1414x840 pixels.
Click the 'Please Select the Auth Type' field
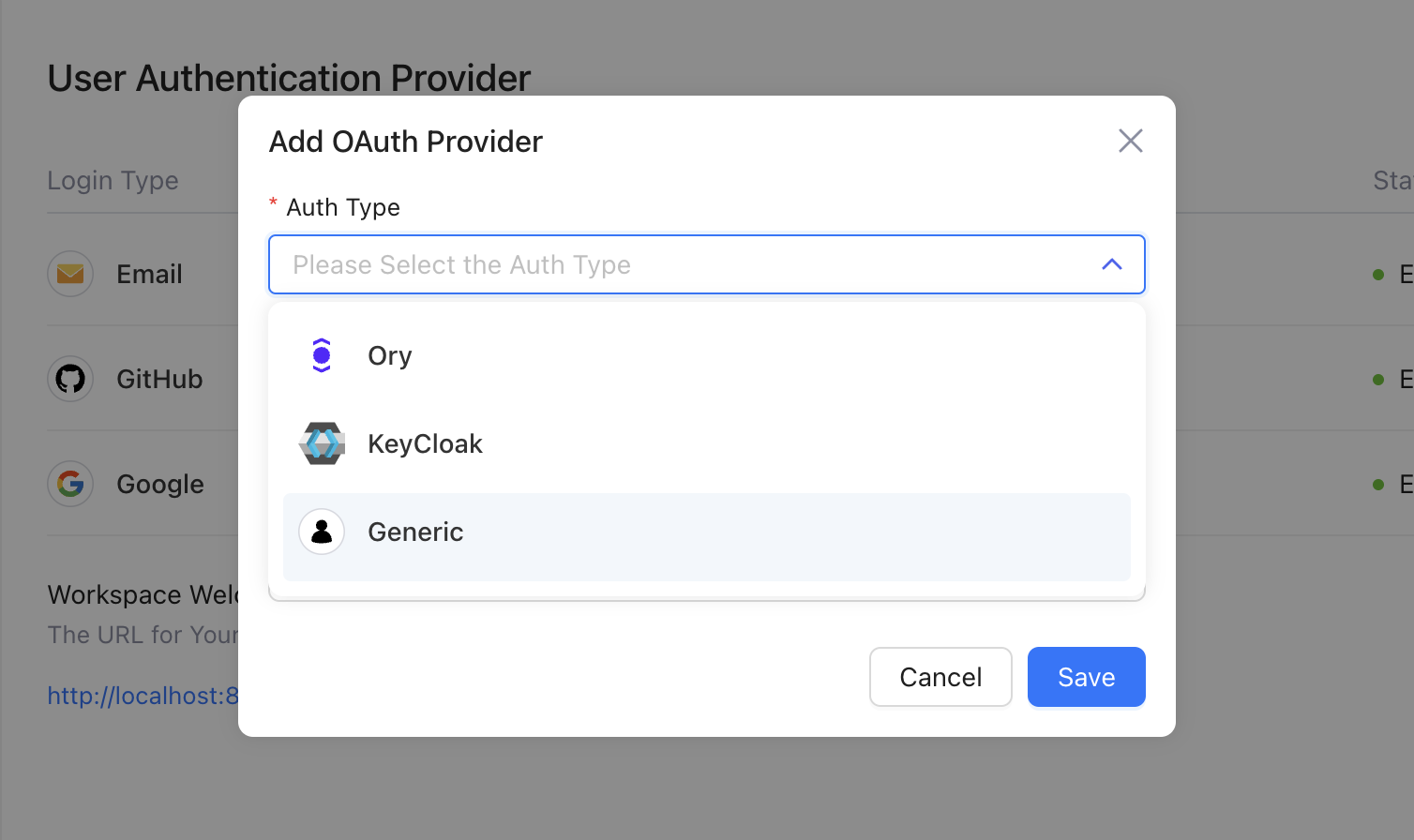[656, 264]
